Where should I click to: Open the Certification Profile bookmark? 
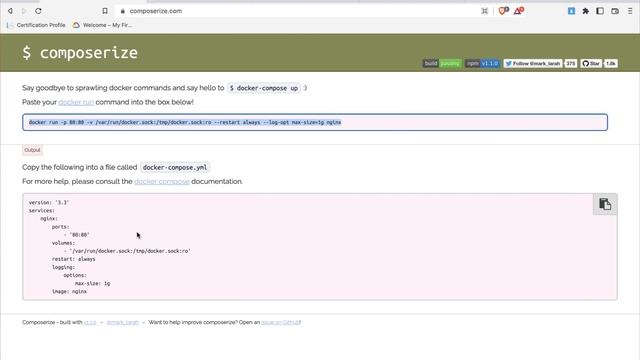pyautogui.click(x=36, y=25)
